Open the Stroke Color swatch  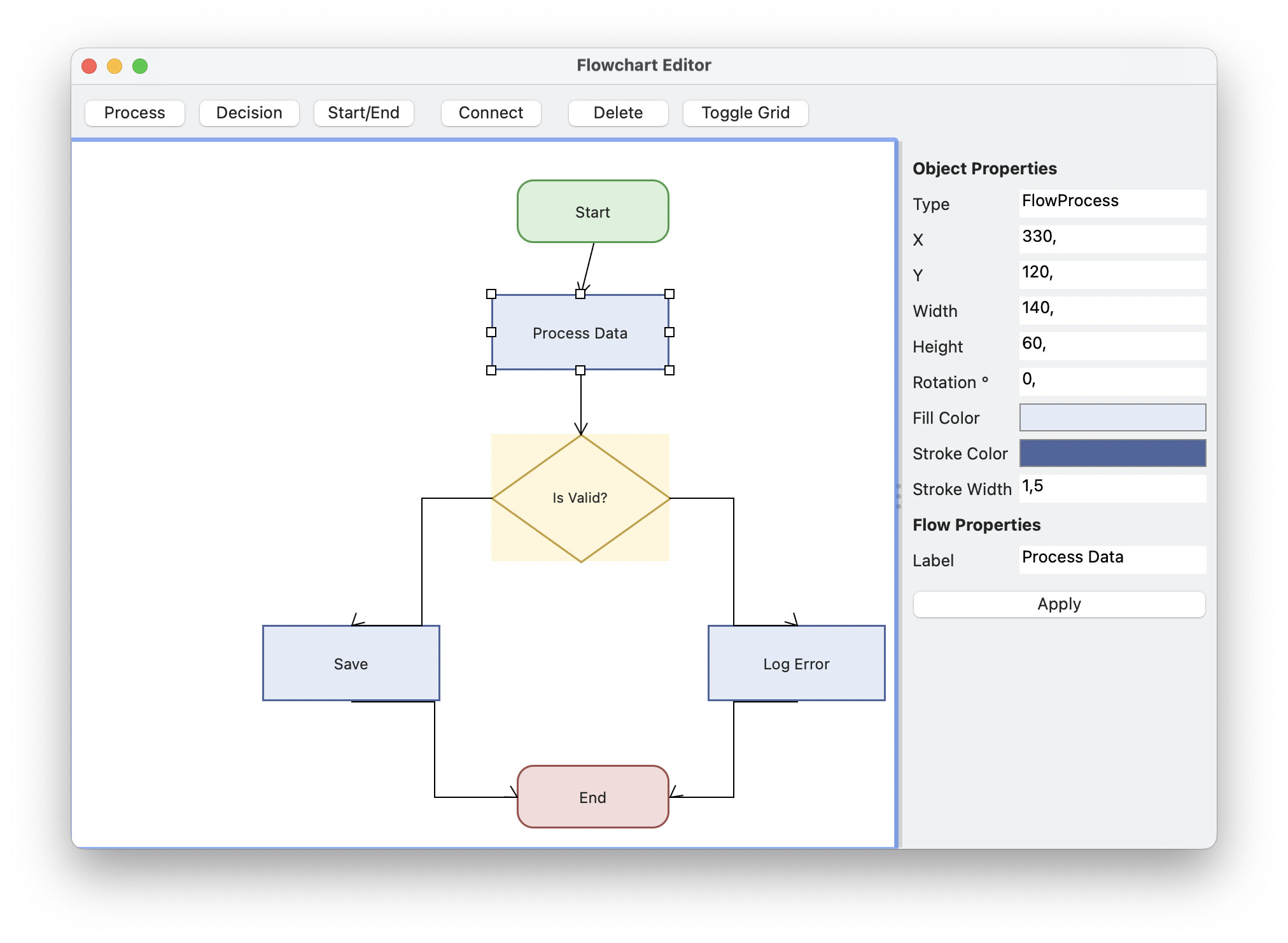(1112, 453)
